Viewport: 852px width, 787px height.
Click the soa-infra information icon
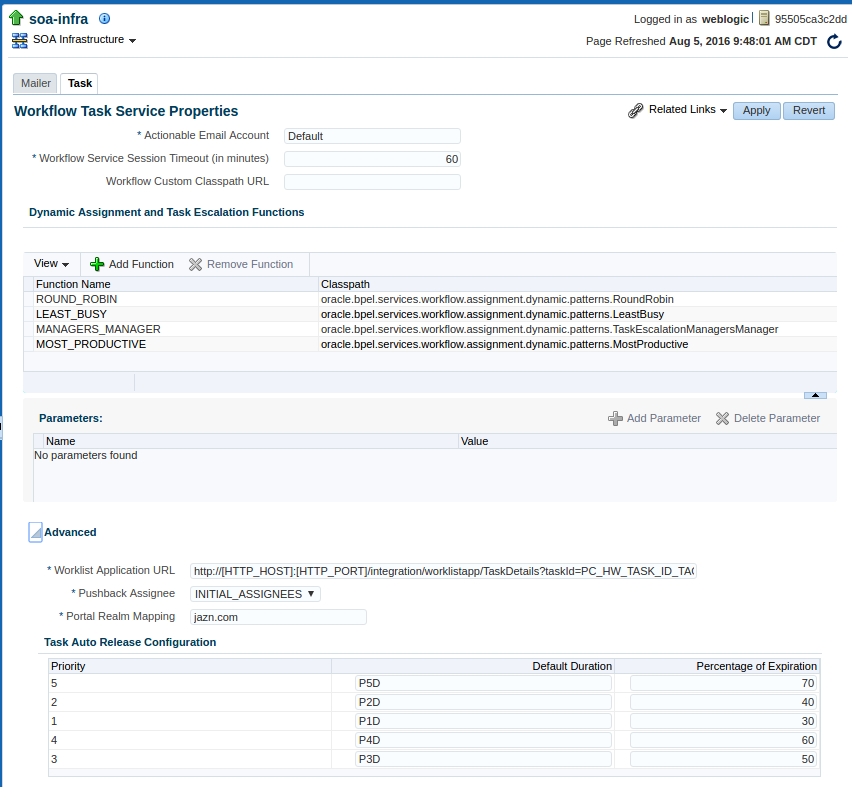coord(104,18)
